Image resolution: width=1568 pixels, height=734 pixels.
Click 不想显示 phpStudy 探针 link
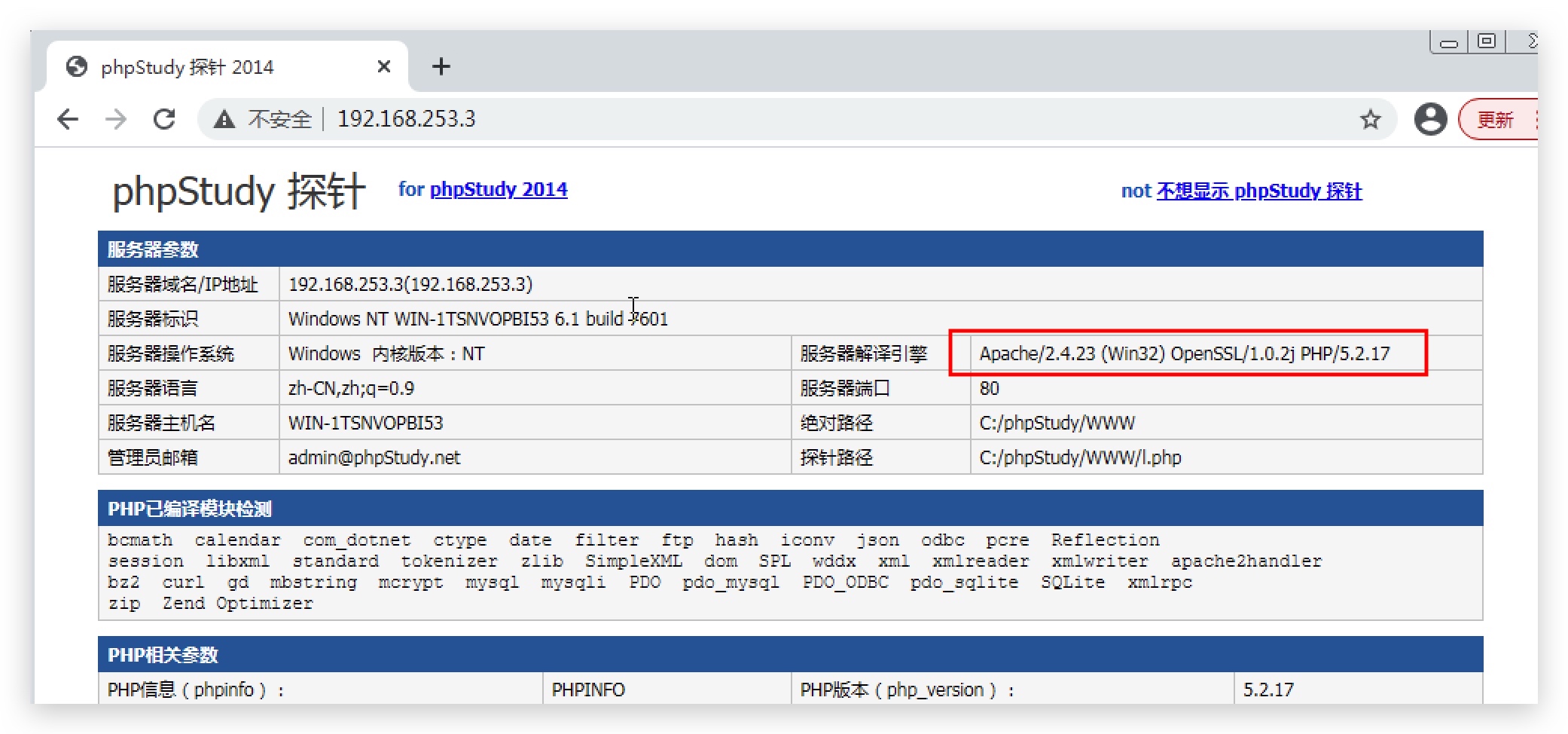[1259, 191]
